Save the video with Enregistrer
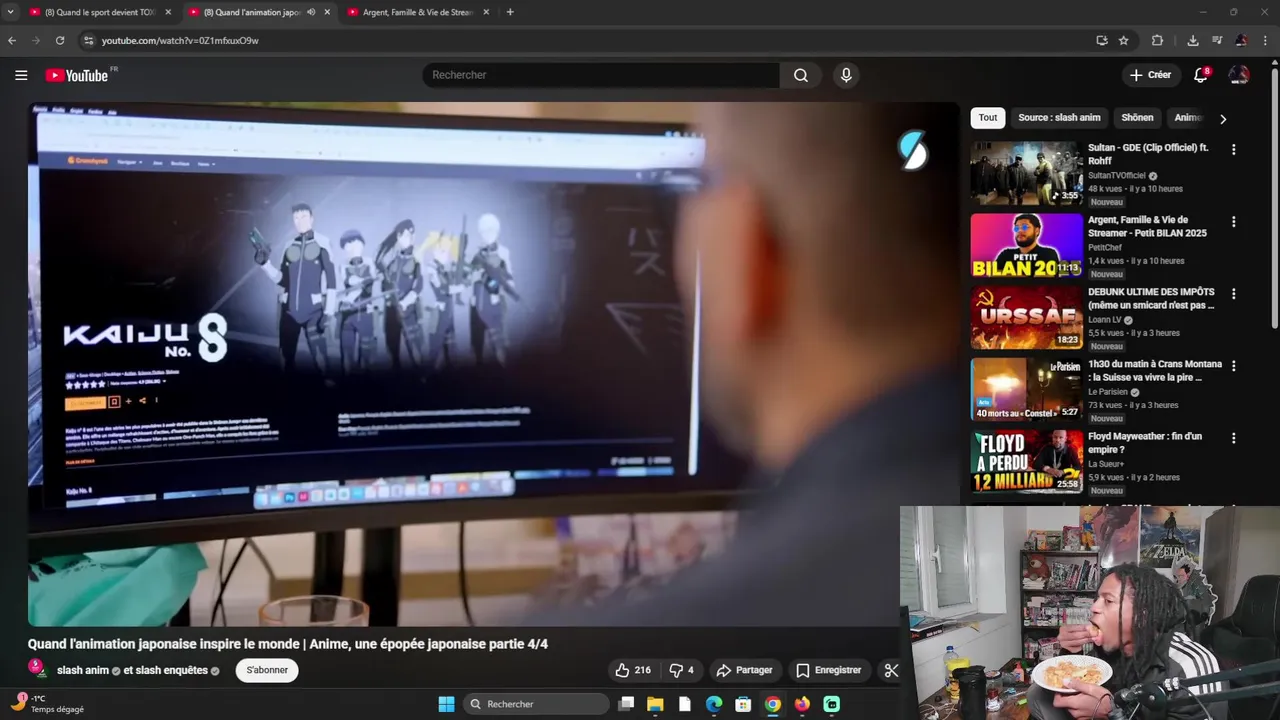The height and width of the screenshot is (720, 1280). tap(828, 670)
